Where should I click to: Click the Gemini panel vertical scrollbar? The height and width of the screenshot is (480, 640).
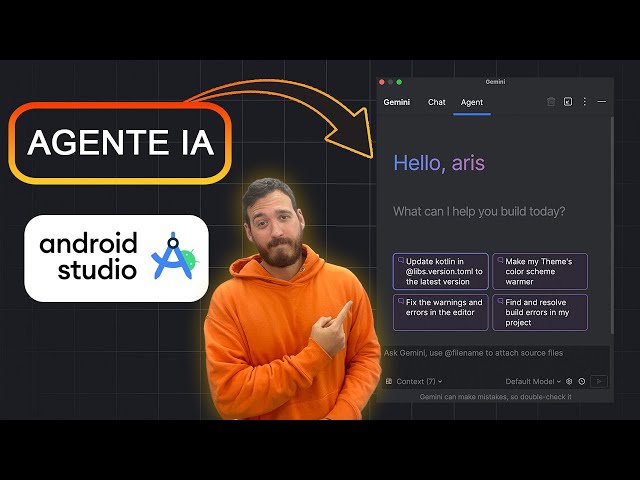[x=612, y=225]
